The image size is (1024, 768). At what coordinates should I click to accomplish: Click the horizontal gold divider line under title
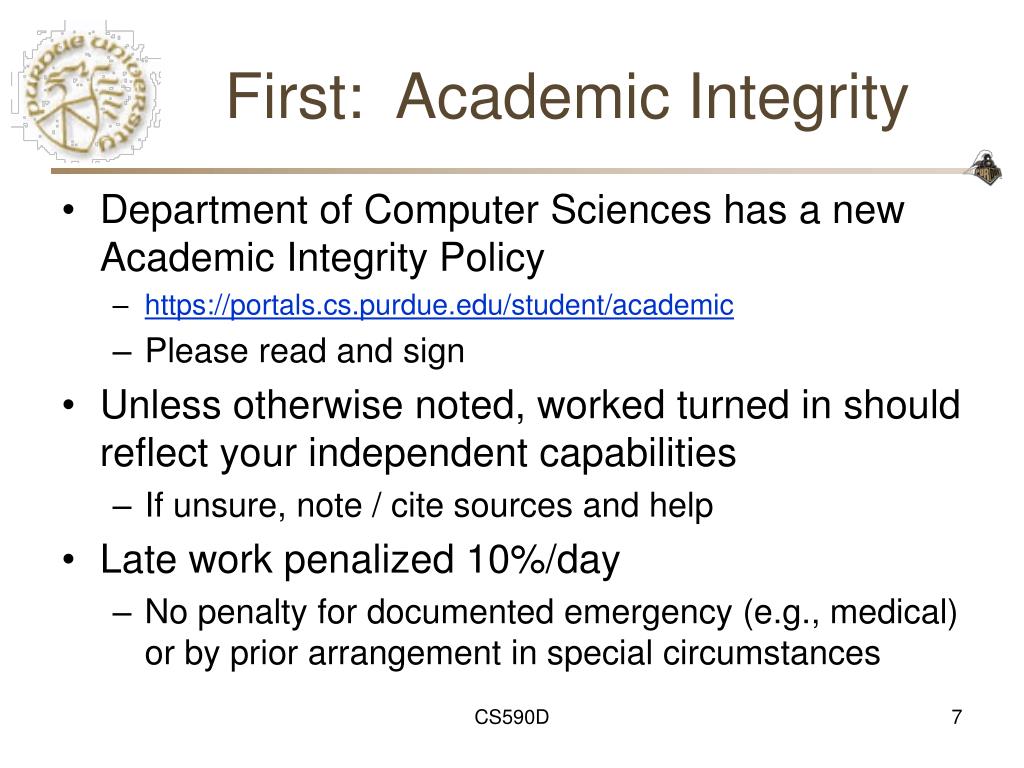tap(509, 171)
